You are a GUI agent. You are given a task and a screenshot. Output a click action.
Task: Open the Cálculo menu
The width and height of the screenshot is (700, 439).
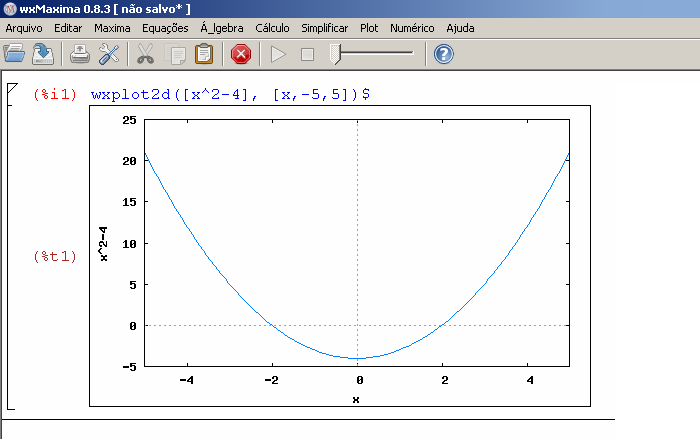pyautogui.click(x=272, y=28)
